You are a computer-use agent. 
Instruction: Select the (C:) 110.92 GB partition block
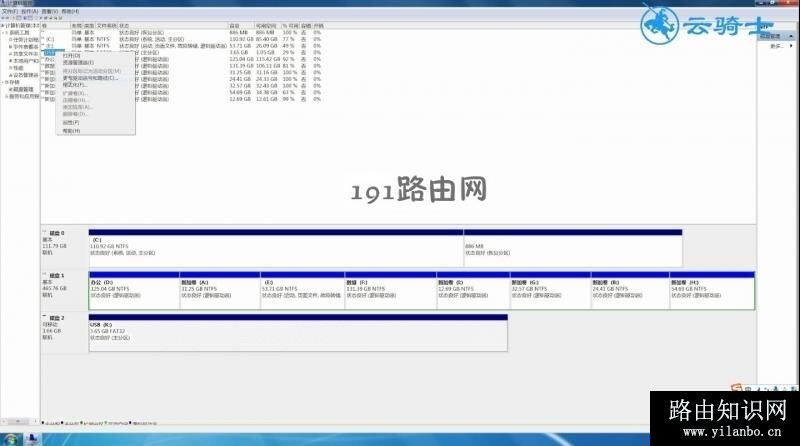pyautogui.click(x=276, y=248)
